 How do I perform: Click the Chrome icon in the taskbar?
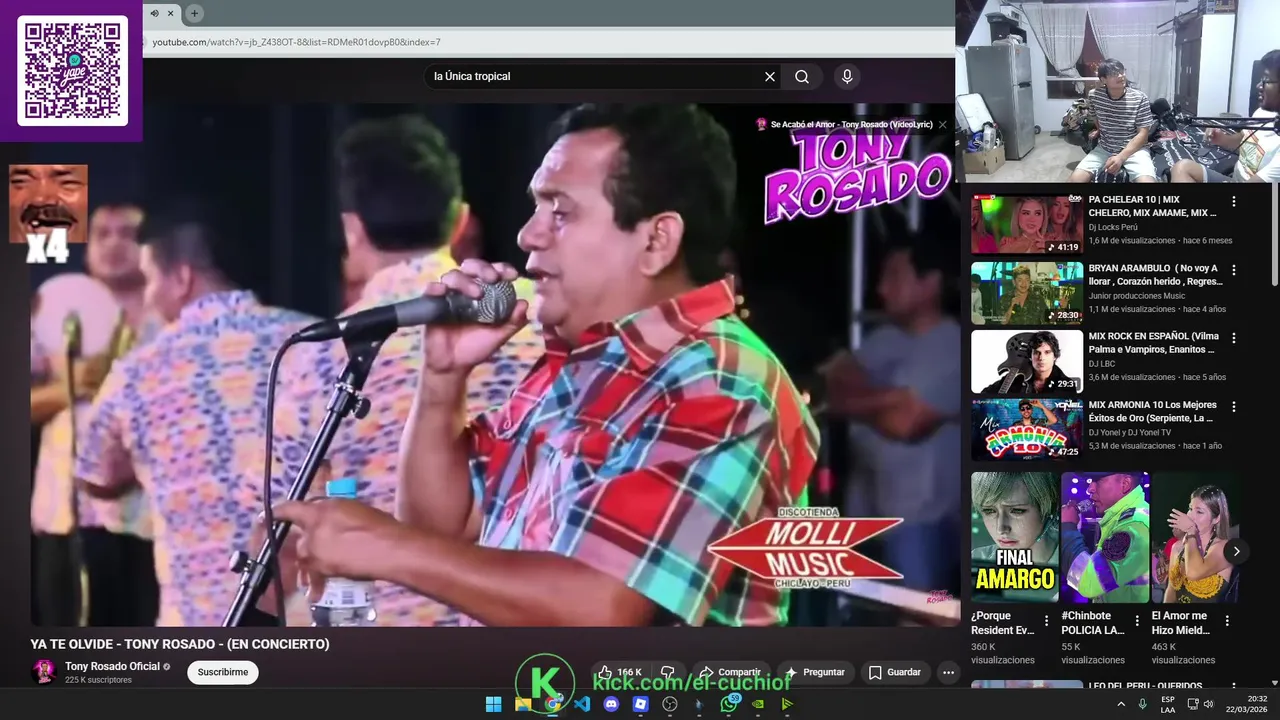(x=552, y=704)
